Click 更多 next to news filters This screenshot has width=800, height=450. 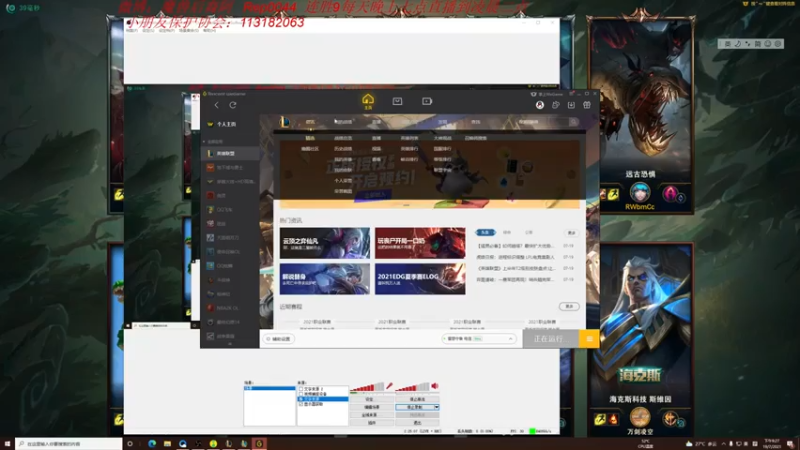click(x=571, y=233)
